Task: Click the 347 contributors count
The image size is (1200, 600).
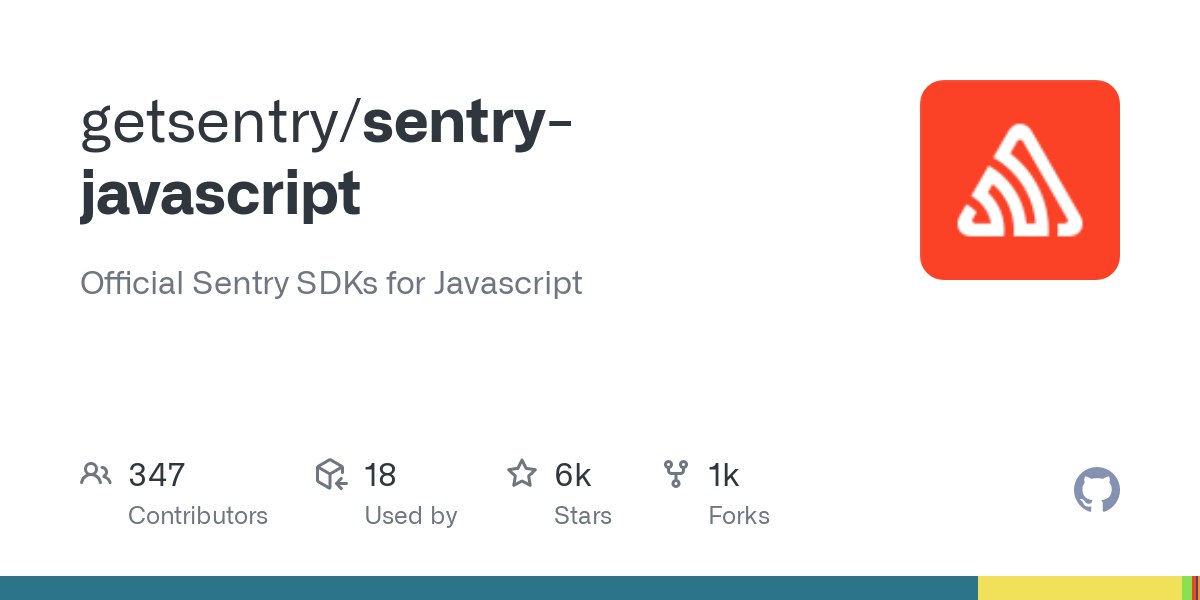Action: coord(157,475)
